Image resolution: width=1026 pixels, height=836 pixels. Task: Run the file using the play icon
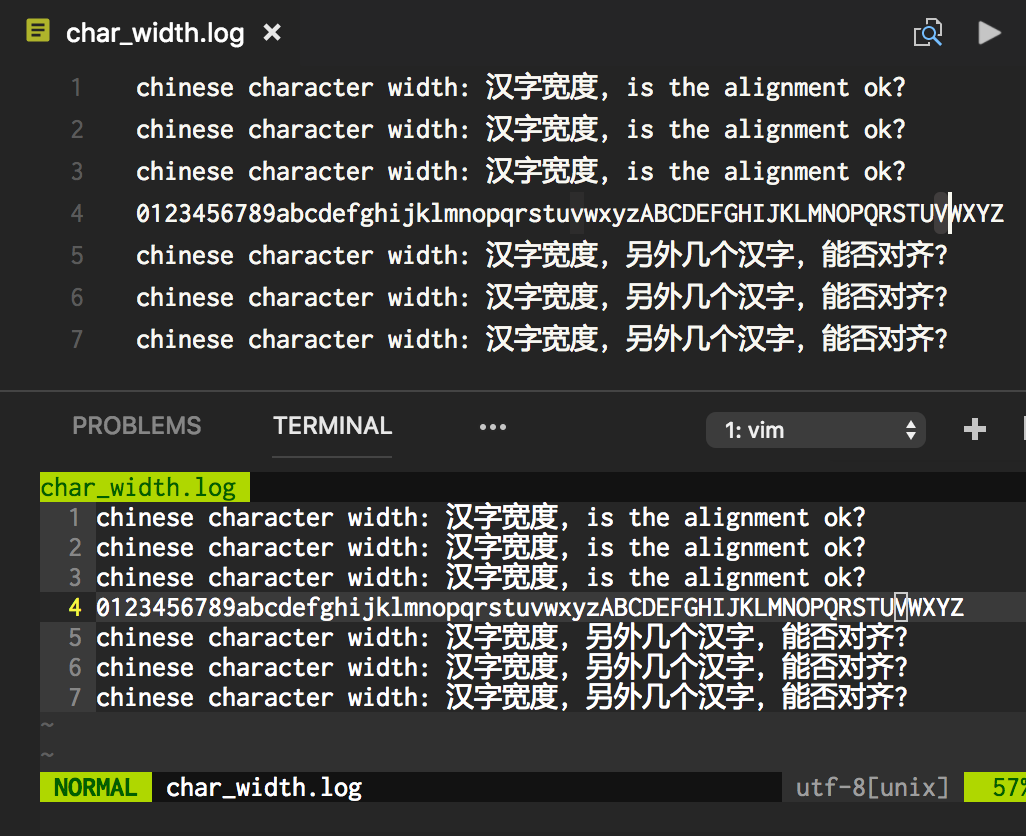[989, 33]
